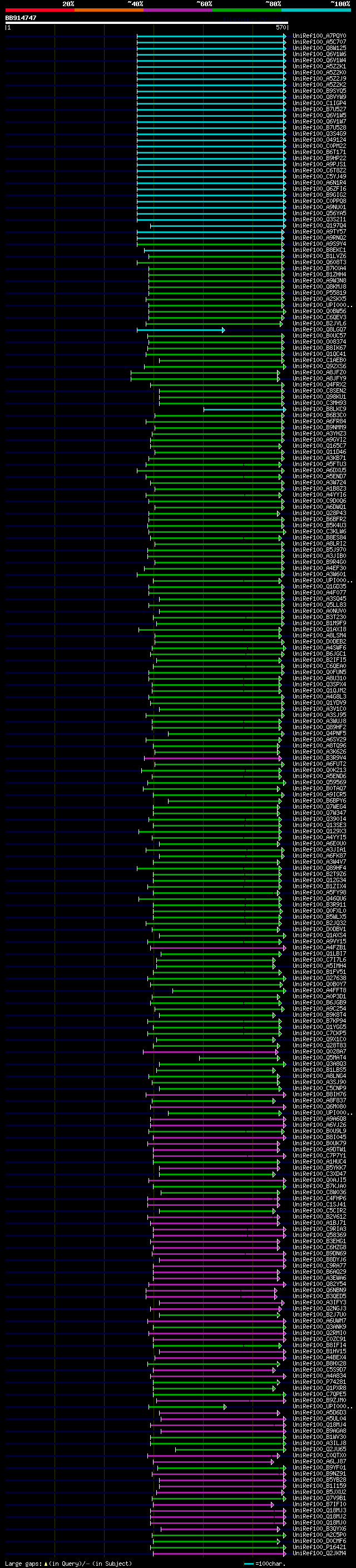
Task: Select hit label UniRef100_Q608T3
Action: tap(319, 263)
